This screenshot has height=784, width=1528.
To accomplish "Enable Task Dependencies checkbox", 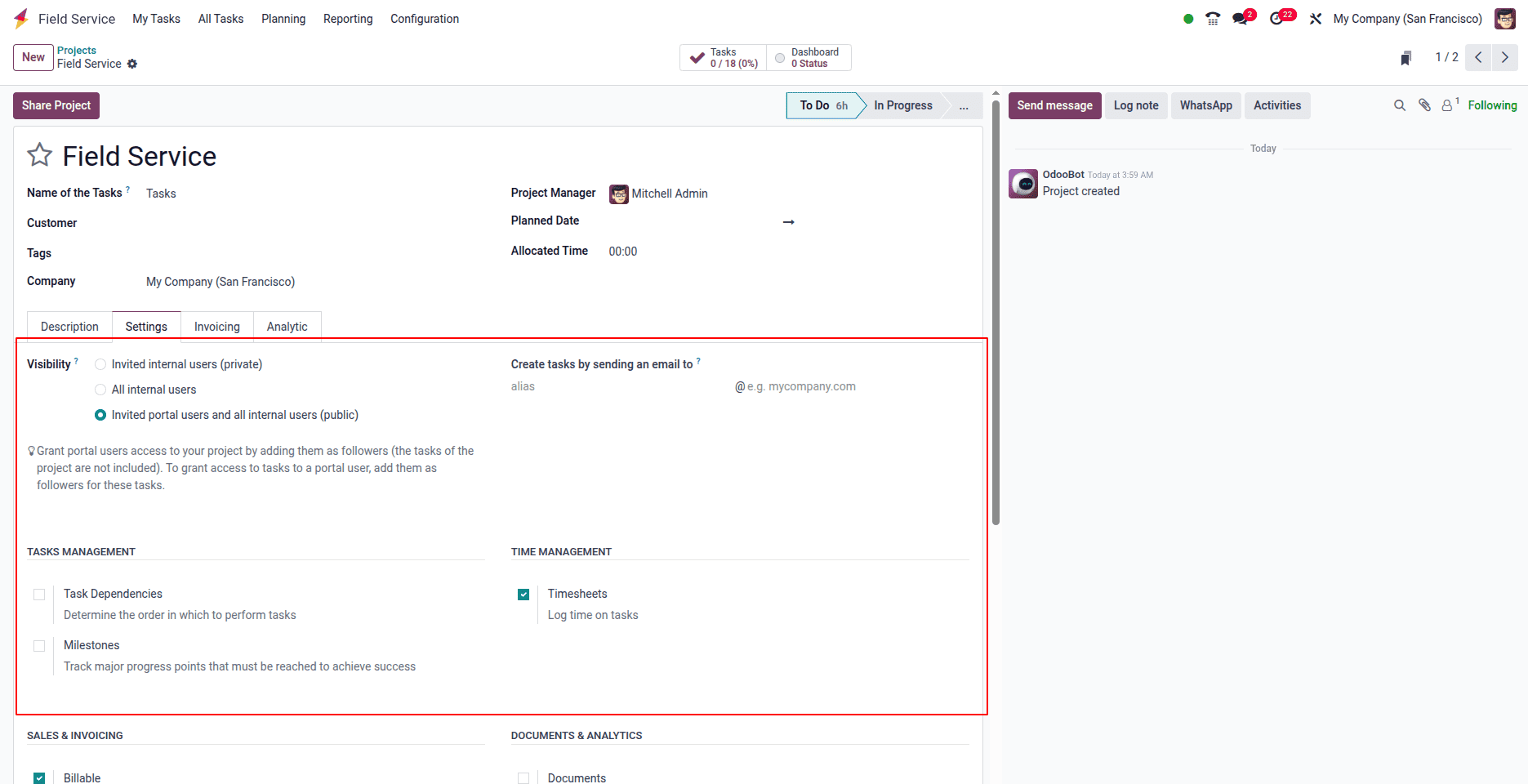I will pos(39,595).
